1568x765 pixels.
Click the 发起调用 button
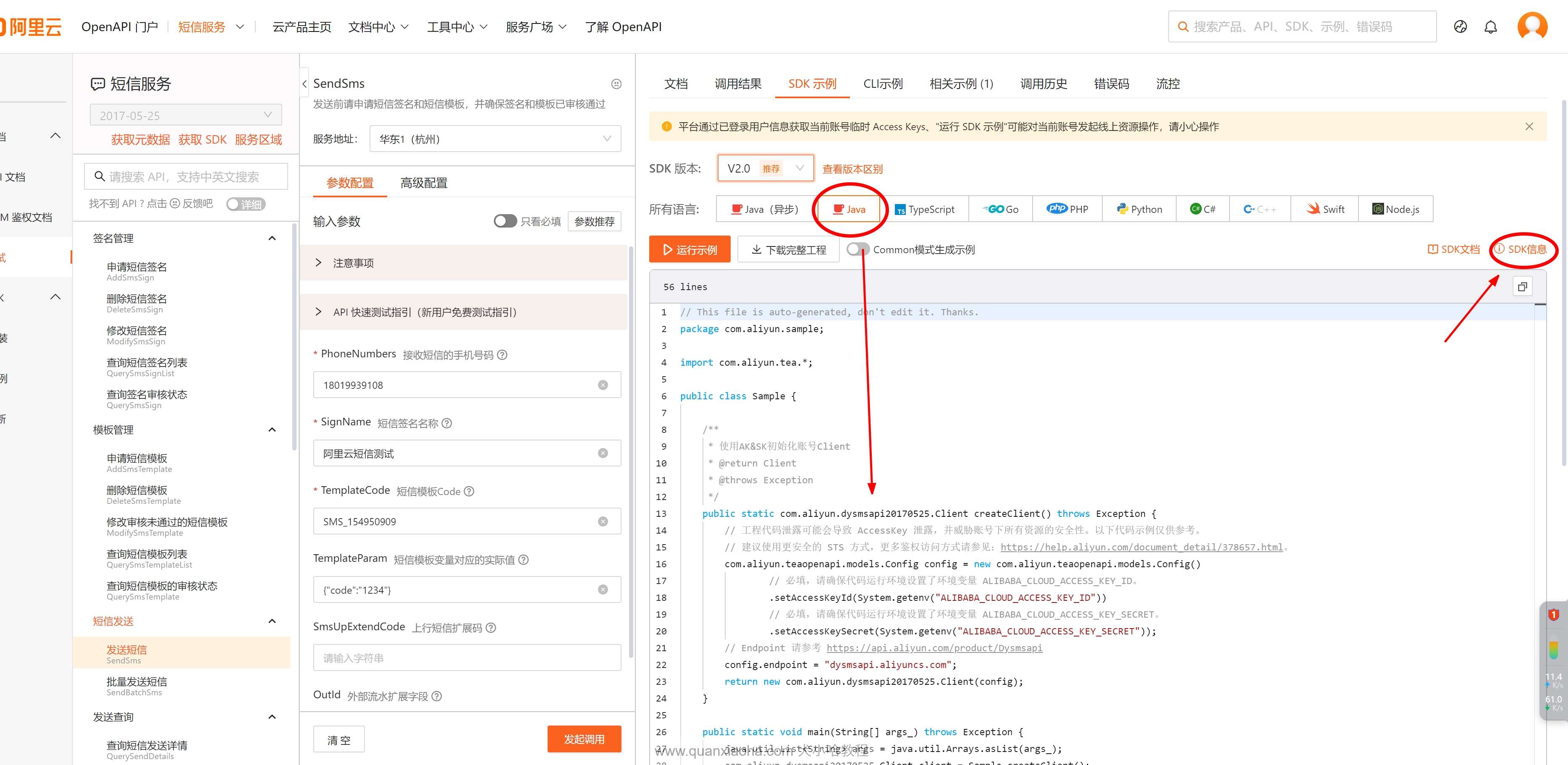584,739
